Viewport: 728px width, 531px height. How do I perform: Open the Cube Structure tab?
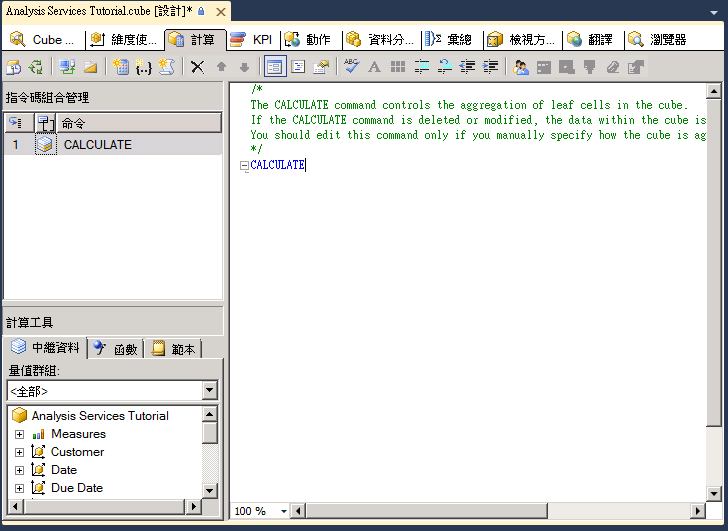(x=43, y=40)
